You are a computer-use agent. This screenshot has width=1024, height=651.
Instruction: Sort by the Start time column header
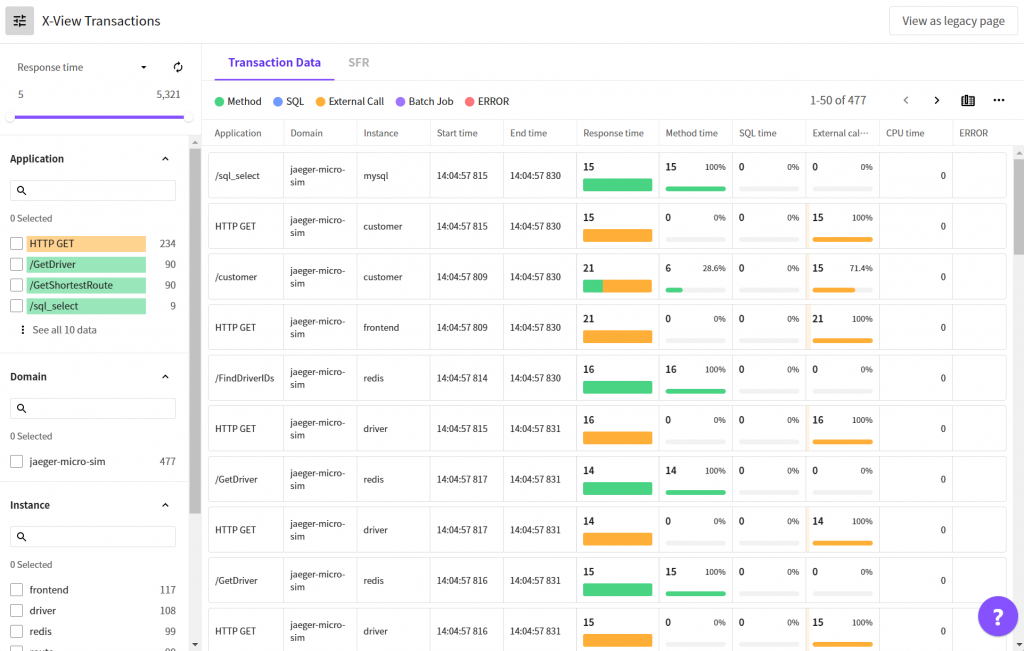tap(457, 133)
